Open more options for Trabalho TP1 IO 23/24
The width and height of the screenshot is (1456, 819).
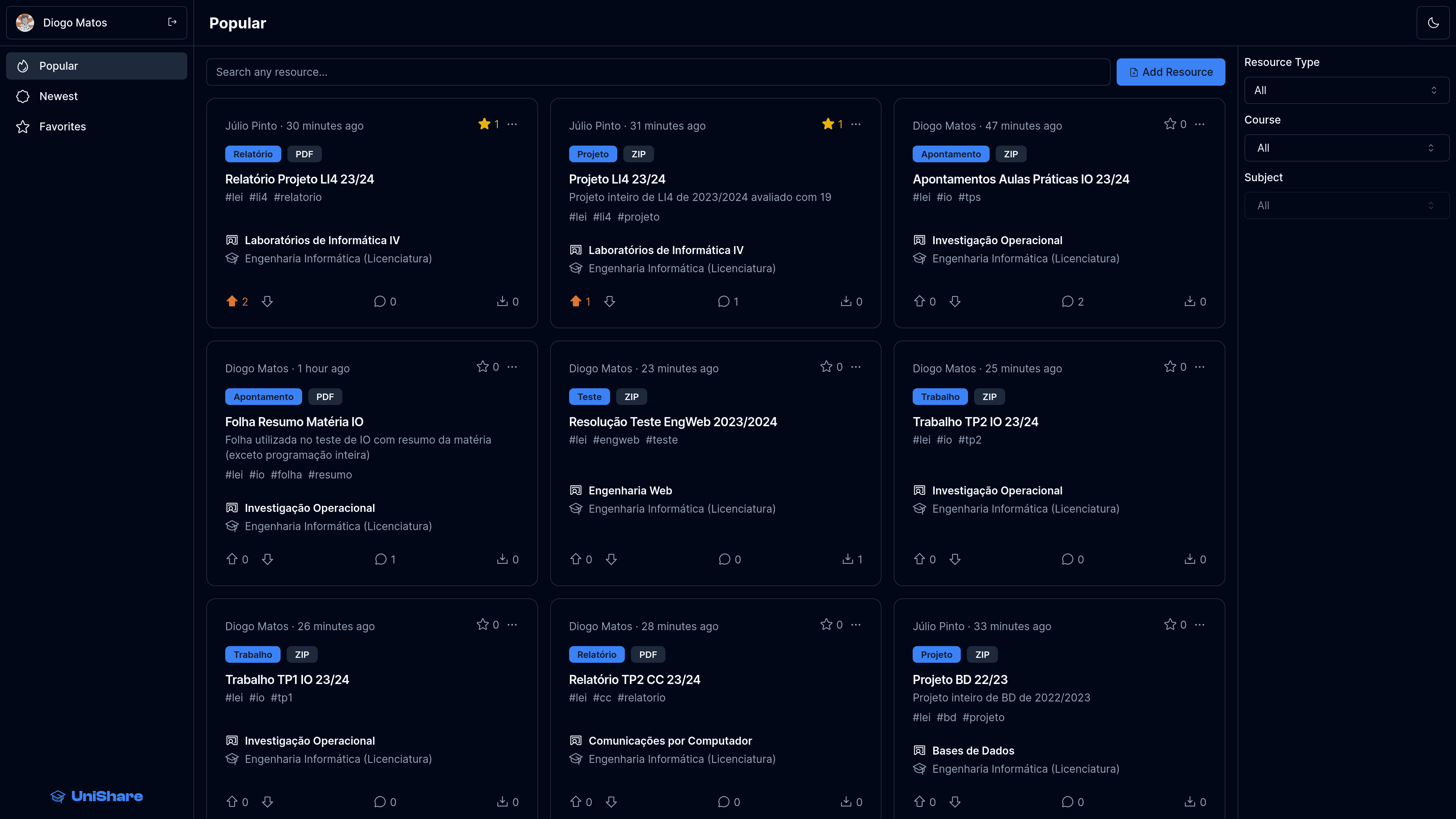click(x=512, y=624)
